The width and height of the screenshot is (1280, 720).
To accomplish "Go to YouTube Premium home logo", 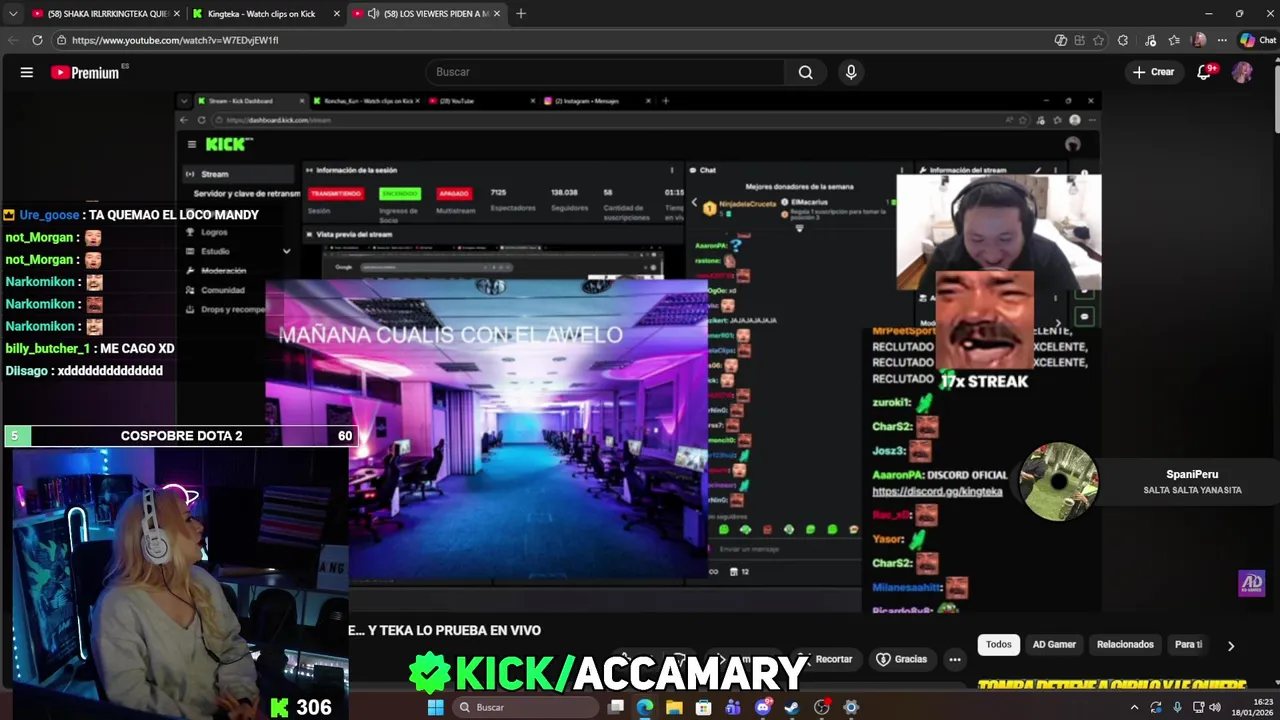I will click(x=88, y=72).
